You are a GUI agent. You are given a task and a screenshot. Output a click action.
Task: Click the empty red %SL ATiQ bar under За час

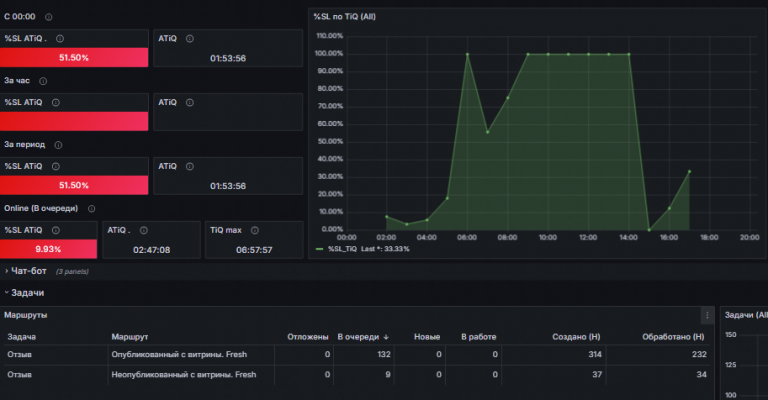[74, 121]
